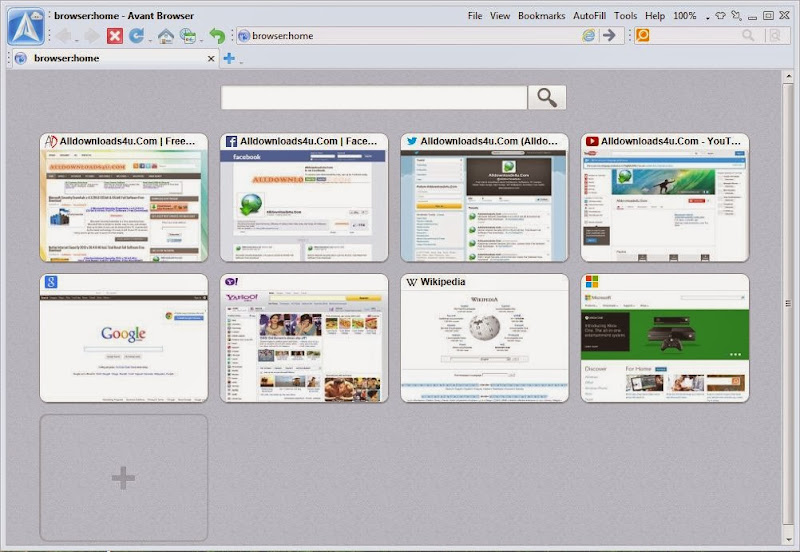Open the Help menu

tap(655, 16)
